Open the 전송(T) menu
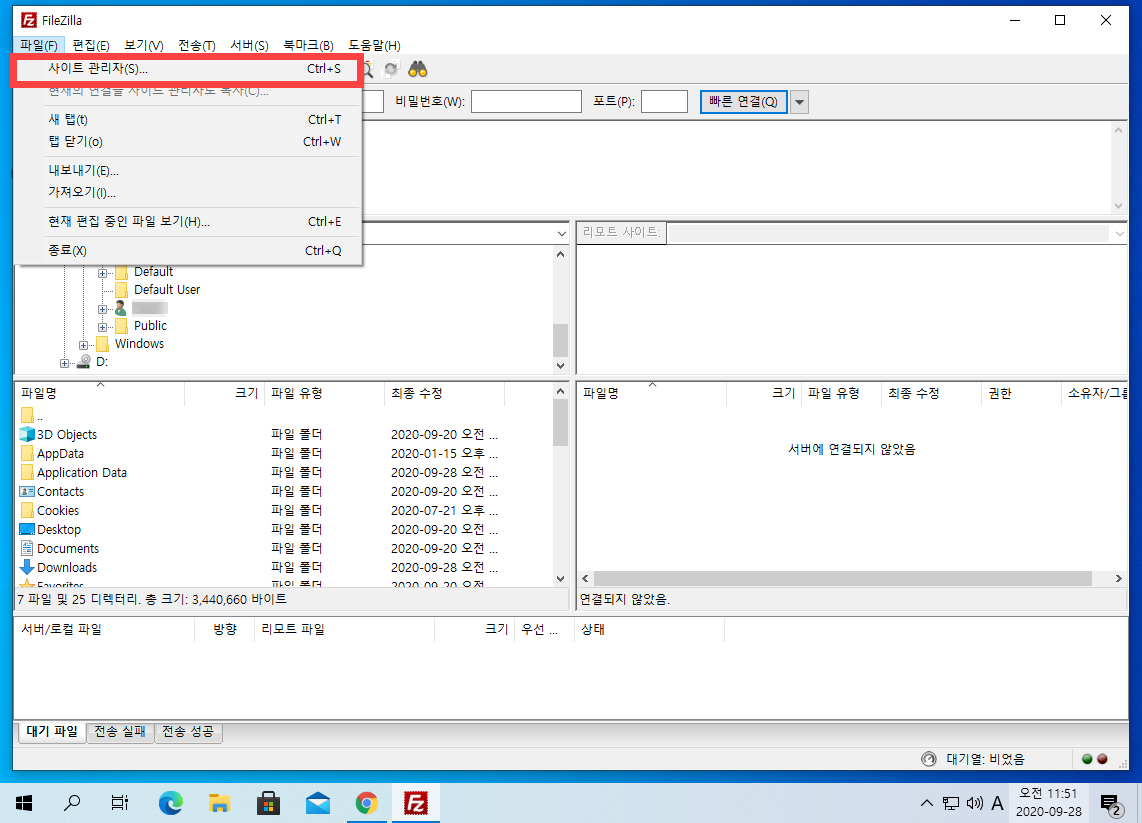This screenshot has height=823, width=1142. coord(197,45)
